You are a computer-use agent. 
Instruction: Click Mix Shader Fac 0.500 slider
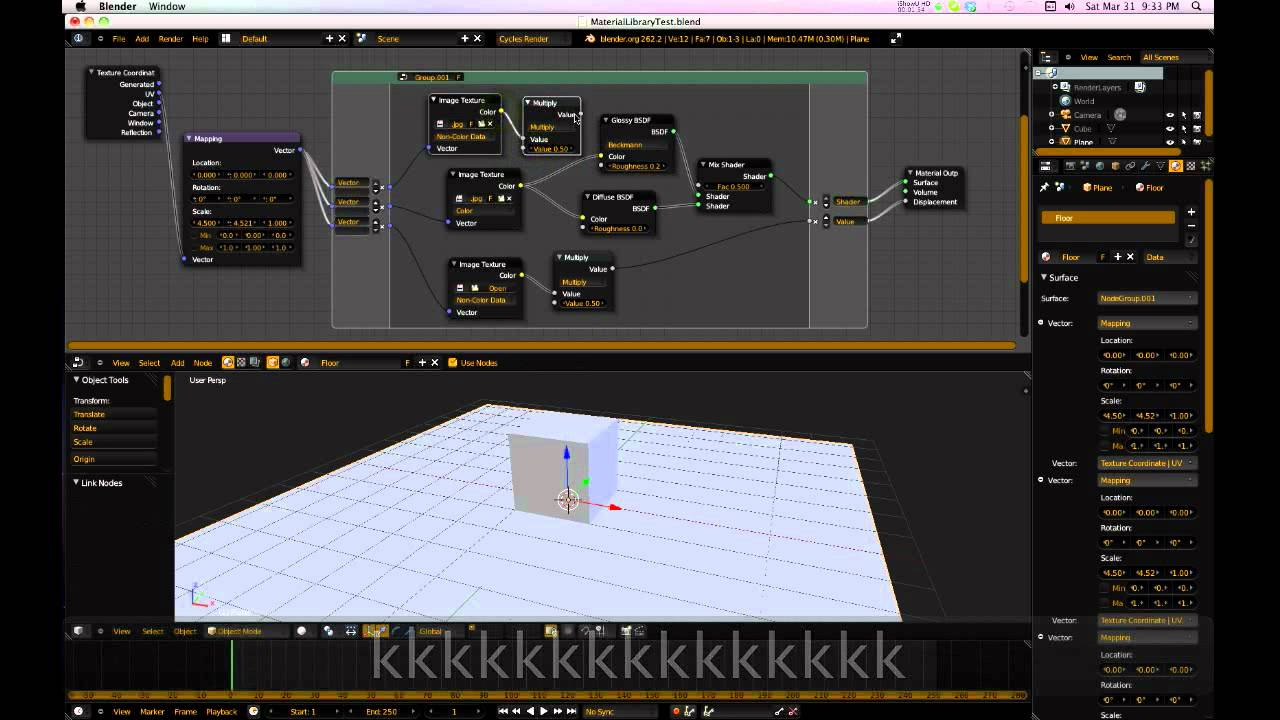[x=735, y=186]
